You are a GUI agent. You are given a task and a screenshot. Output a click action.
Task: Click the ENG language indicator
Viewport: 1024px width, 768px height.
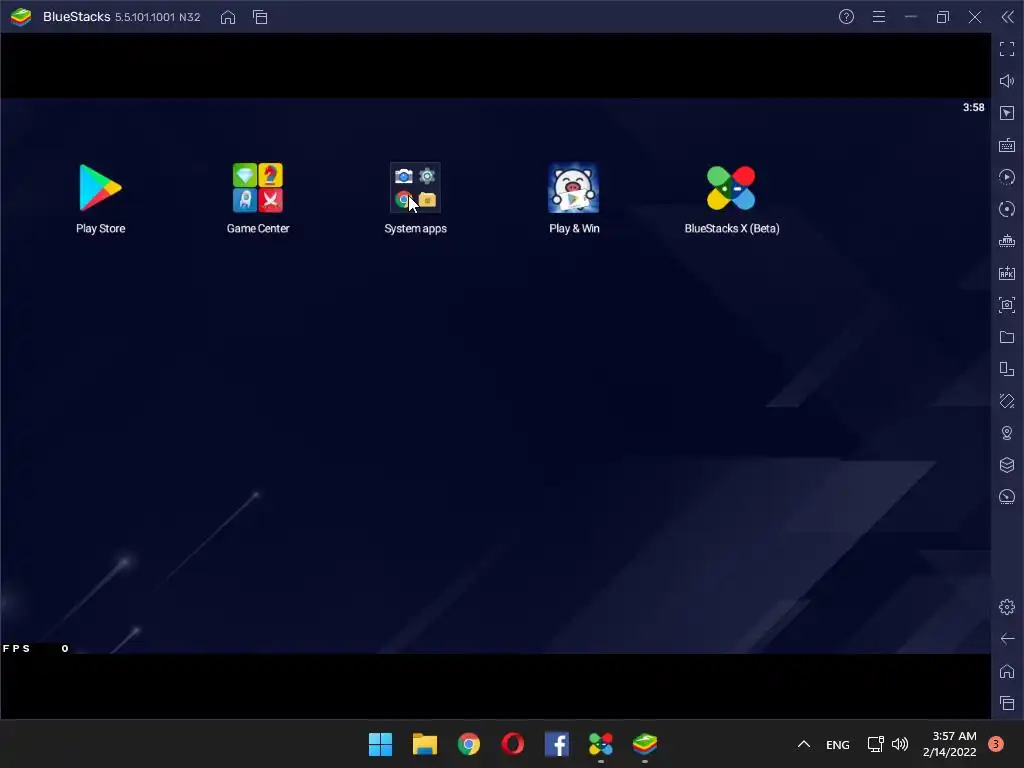tap(838, 744)
